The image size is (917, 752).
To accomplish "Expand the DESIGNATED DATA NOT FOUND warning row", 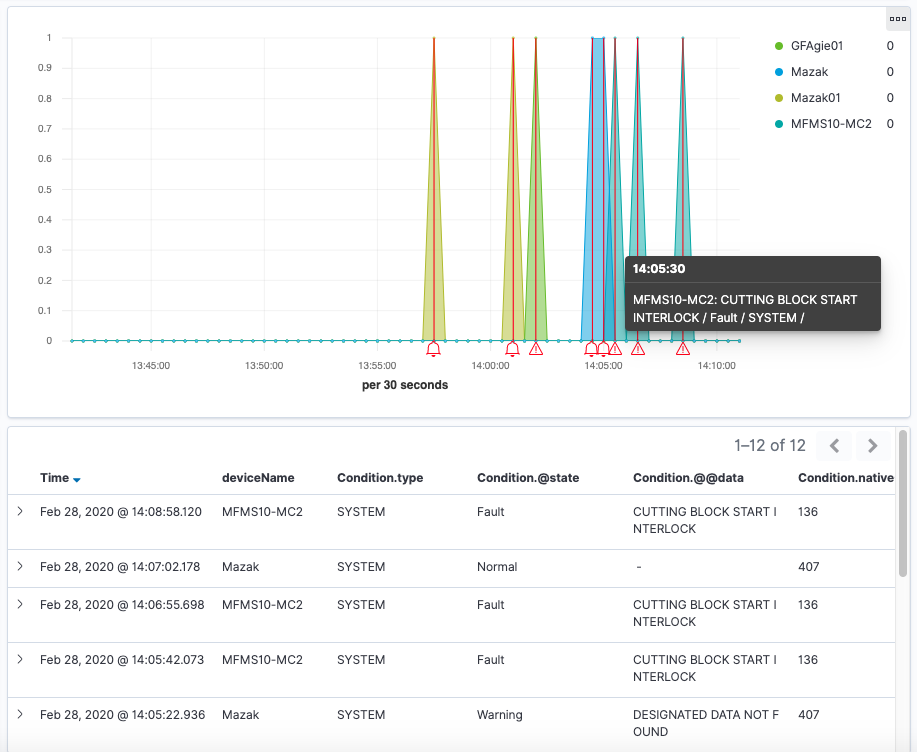I will pos(19,714).
